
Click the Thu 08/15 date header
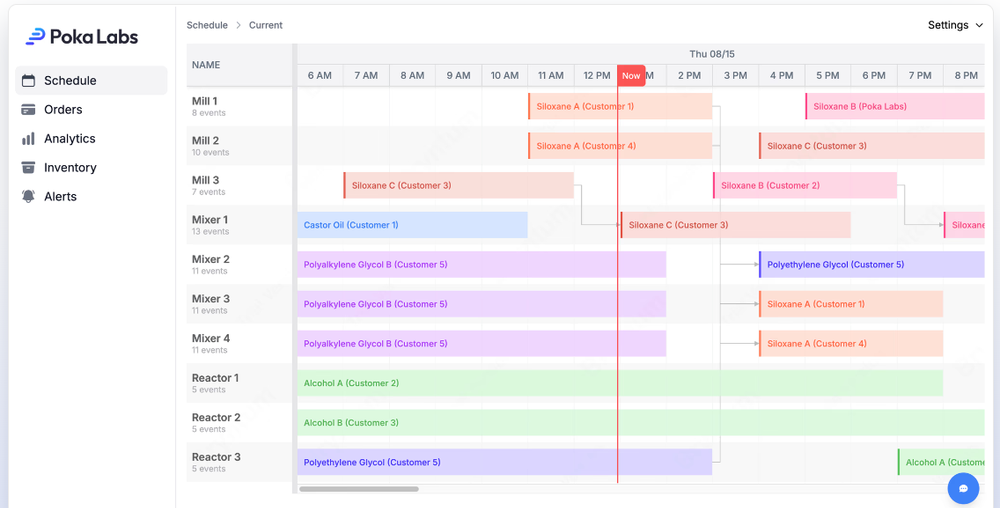click(712, 54)
